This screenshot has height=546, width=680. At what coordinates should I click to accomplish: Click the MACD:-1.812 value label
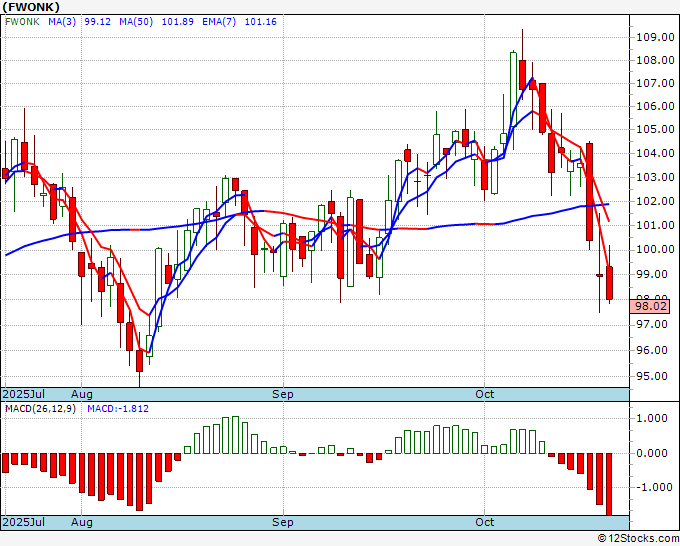click(x=118, y=409)
